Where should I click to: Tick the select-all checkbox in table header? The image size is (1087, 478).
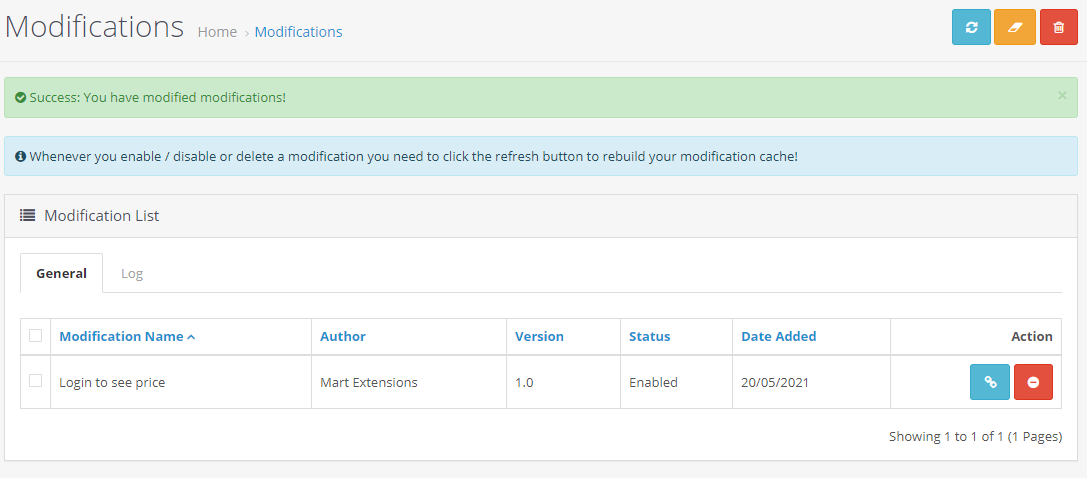pos(36,336)
